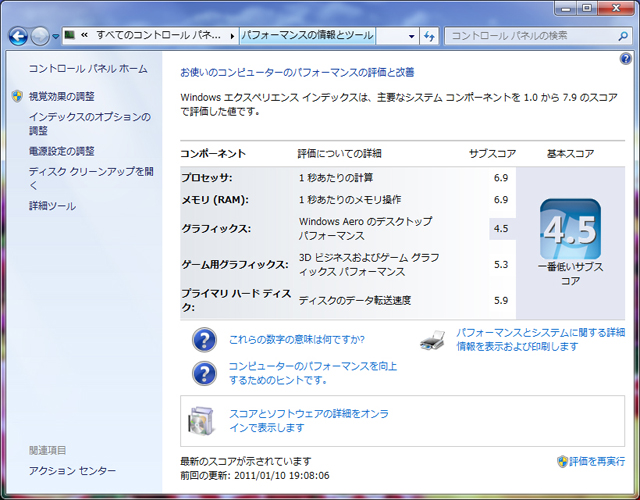Click question icon beside パフォーマンスを向上 hint
The width and height of the screenshot is (640, 500).
point(204,373)
